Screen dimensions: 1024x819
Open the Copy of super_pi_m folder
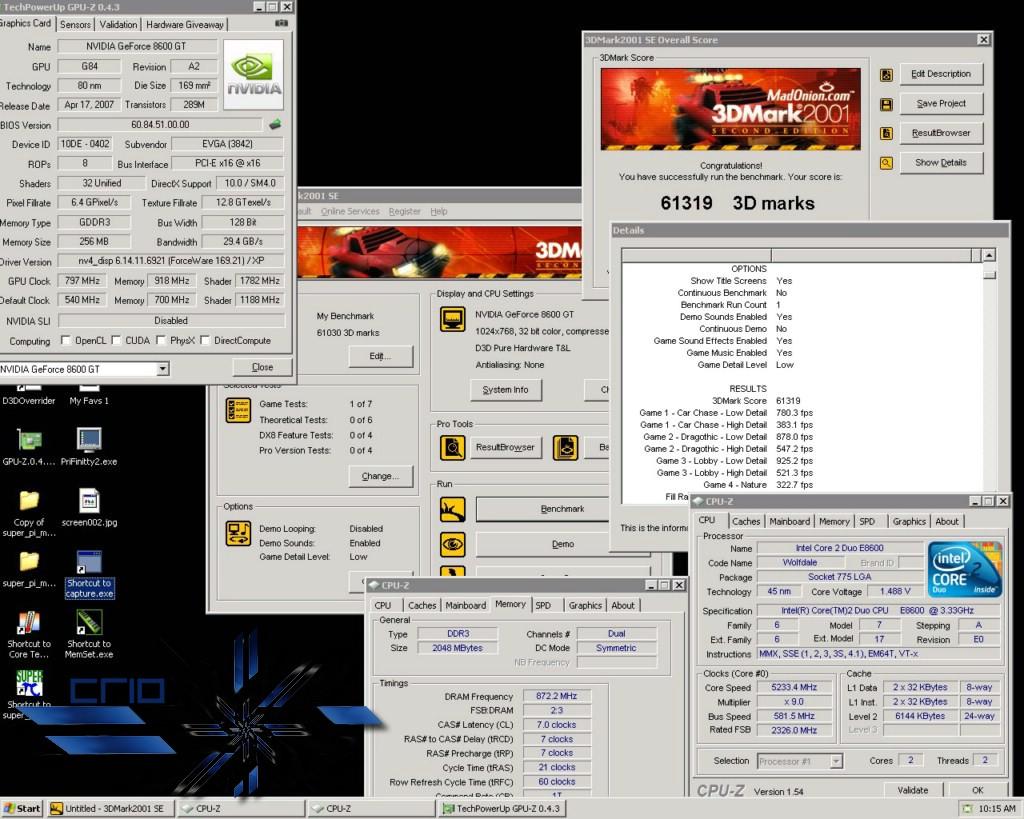(29, 513)
